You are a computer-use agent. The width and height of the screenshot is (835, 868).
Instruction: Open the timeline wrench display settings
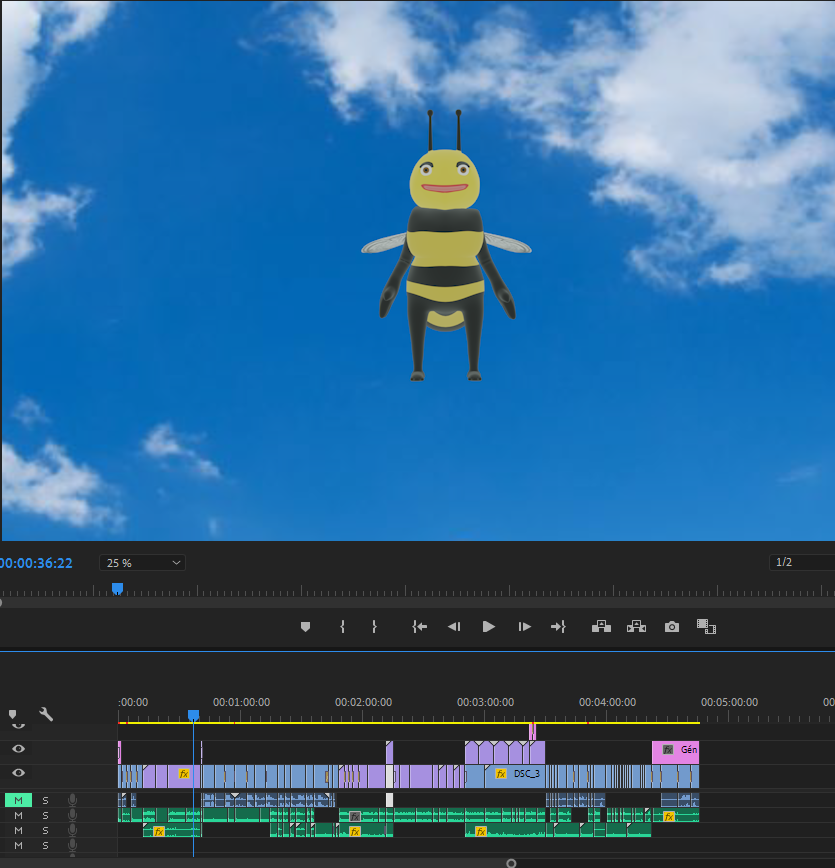46,714
